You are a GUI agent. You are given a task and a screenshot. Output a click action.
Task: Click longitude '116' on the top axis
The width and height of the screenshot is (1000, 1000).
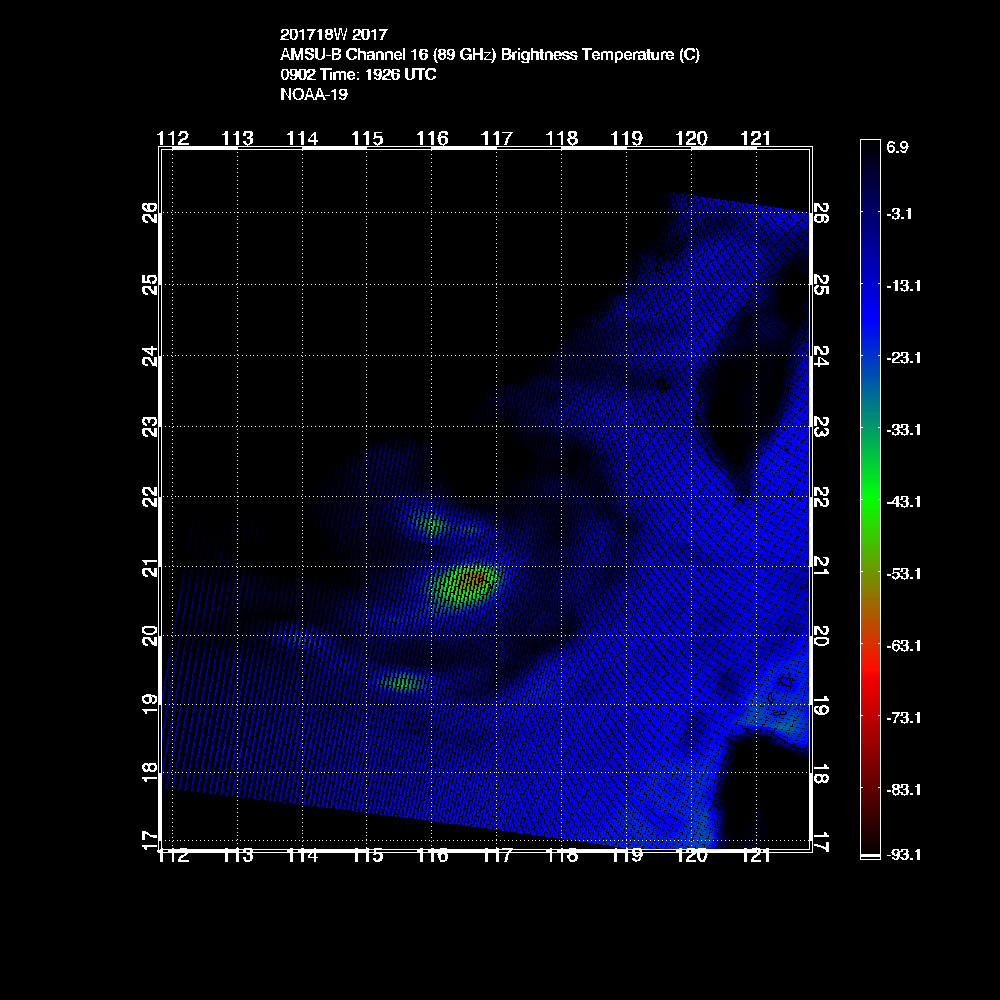(x=432, y=138)
